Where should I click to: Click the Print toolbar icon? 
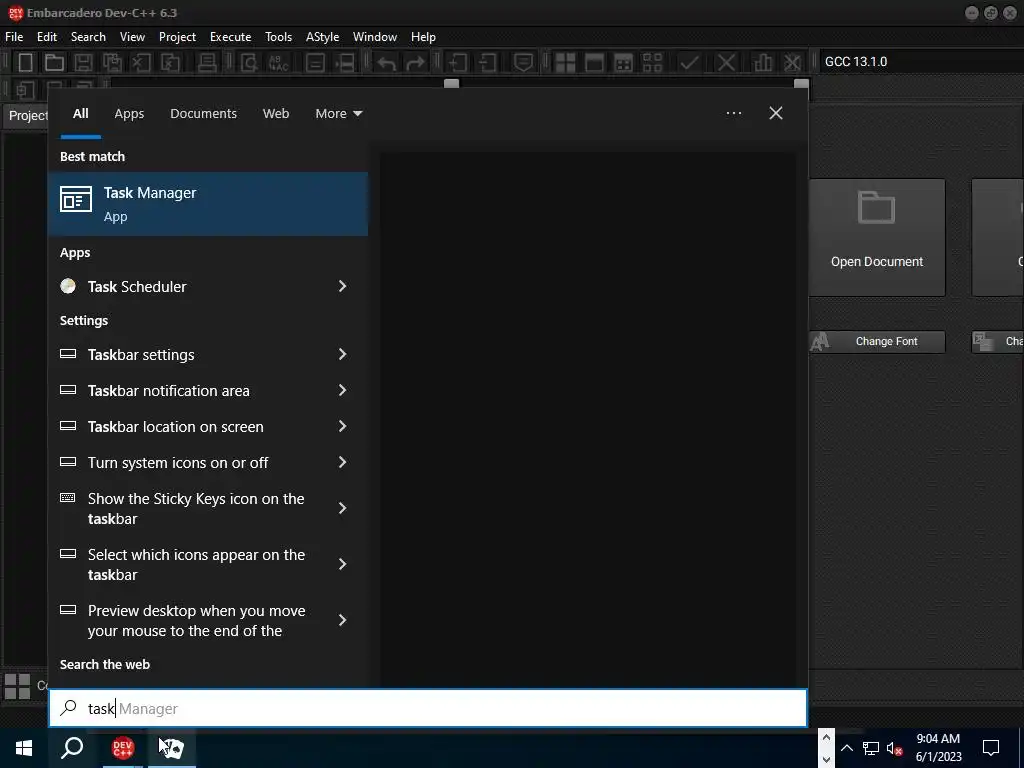pyautogui.click(x=207, y=63)
